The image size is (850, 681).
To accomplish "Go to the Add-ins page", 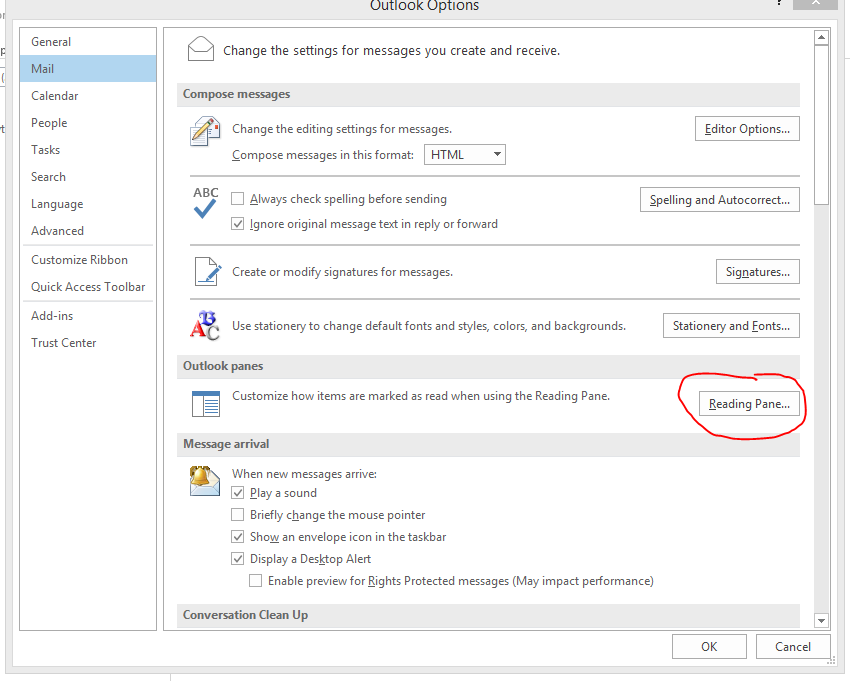I will coord(88,316).
